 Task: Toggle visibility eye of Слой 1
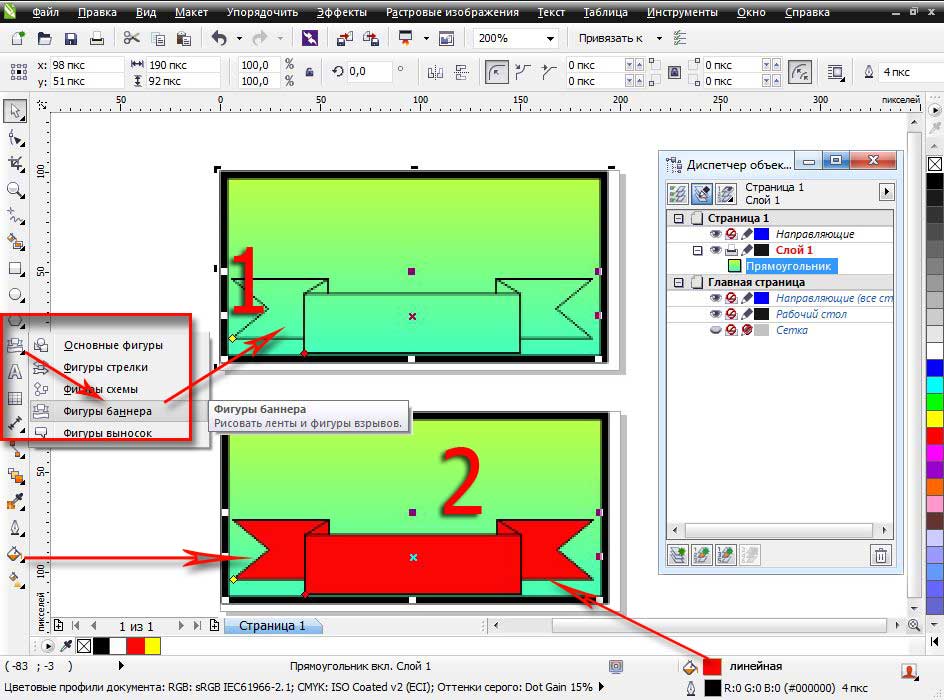715,250
